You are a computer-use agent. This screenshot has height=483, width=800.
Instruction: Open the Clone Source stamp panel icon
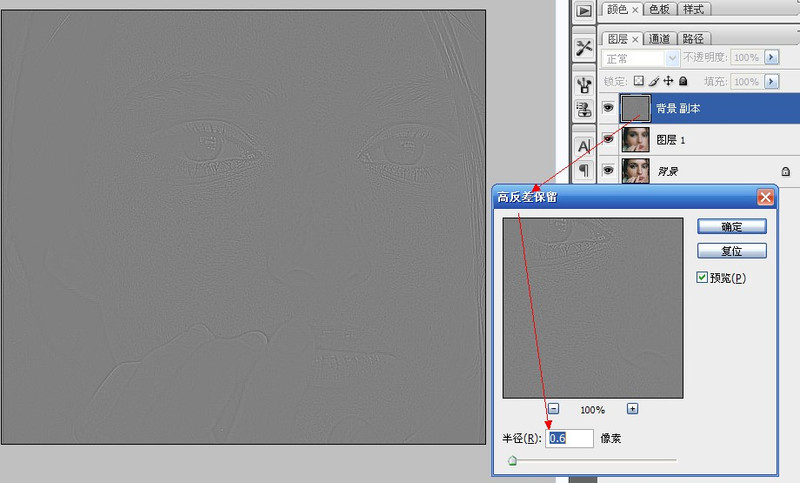click(584, 110)
